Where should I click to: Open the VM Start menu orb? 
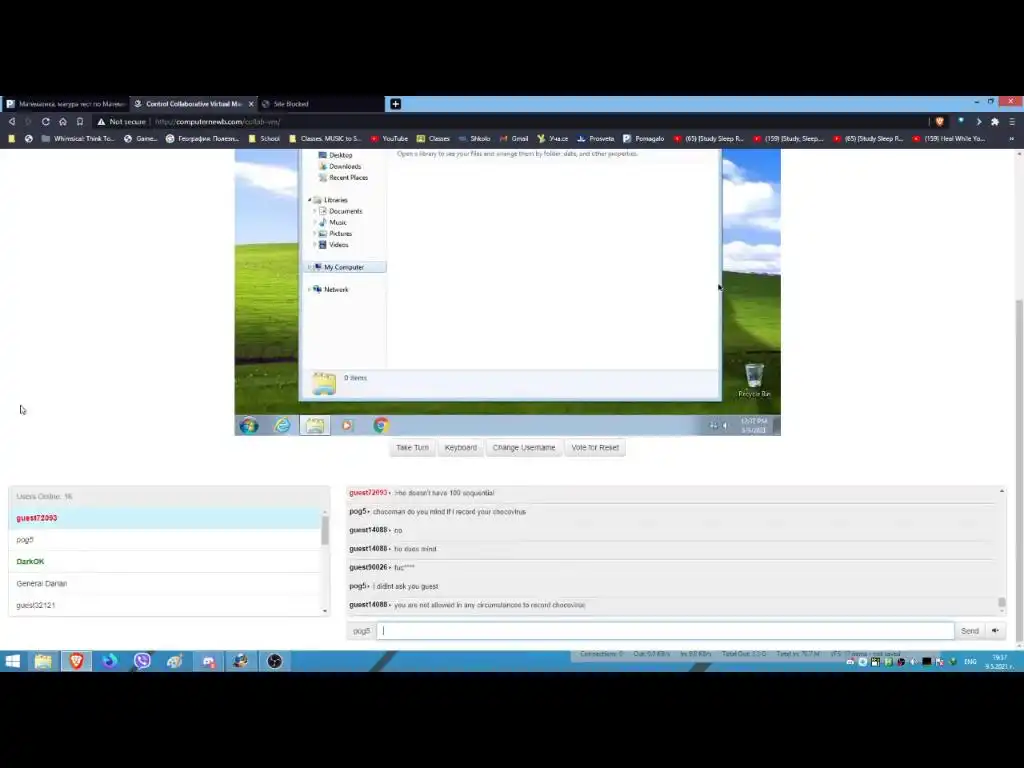pos(249,426)
